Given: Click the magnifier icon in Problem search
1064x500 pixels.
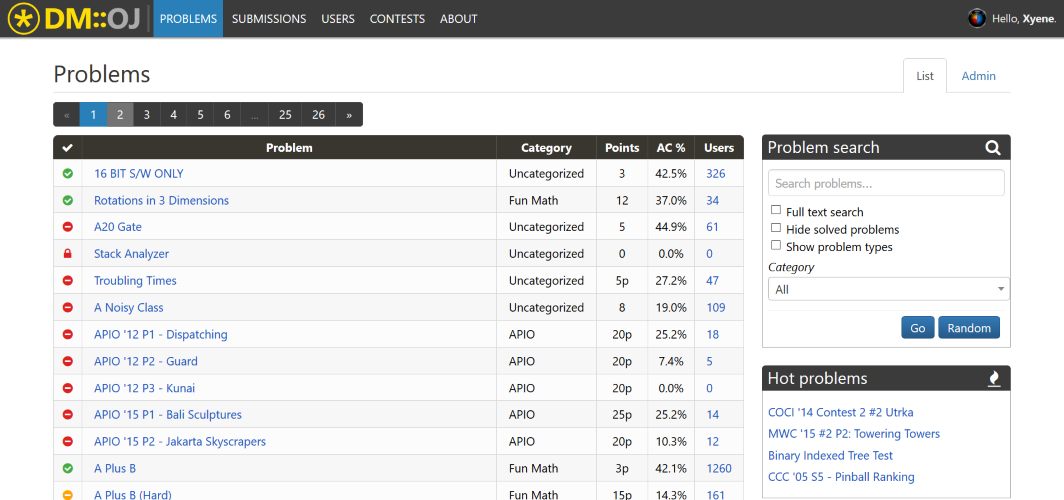Looking at the screenshot, I should (x=993, y=147).
